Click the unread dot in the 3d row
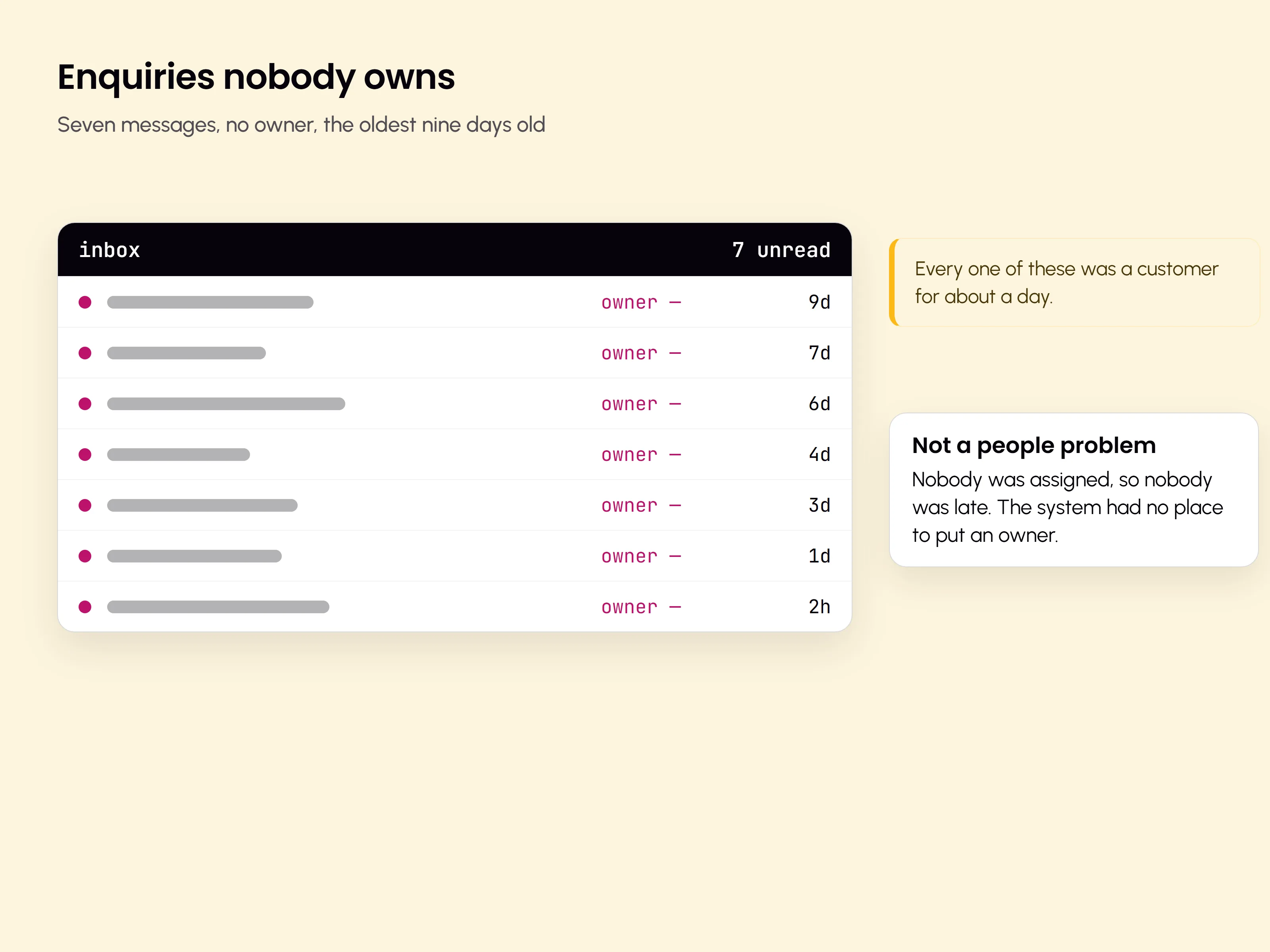1270x952 pixels. coord(85,506)
